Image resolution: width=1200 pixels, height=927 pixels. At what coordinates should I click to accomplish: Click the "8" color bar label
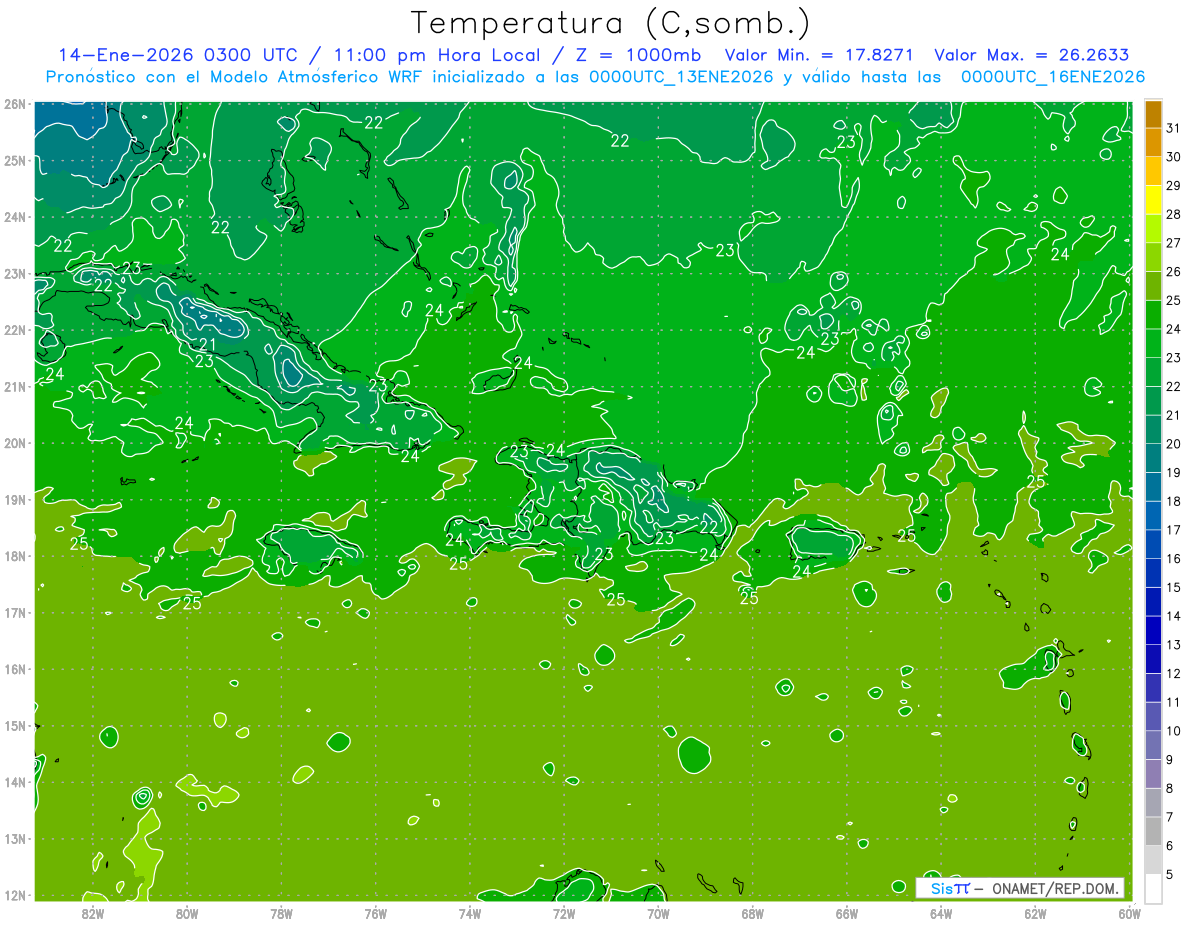(x=1170, y=788)
